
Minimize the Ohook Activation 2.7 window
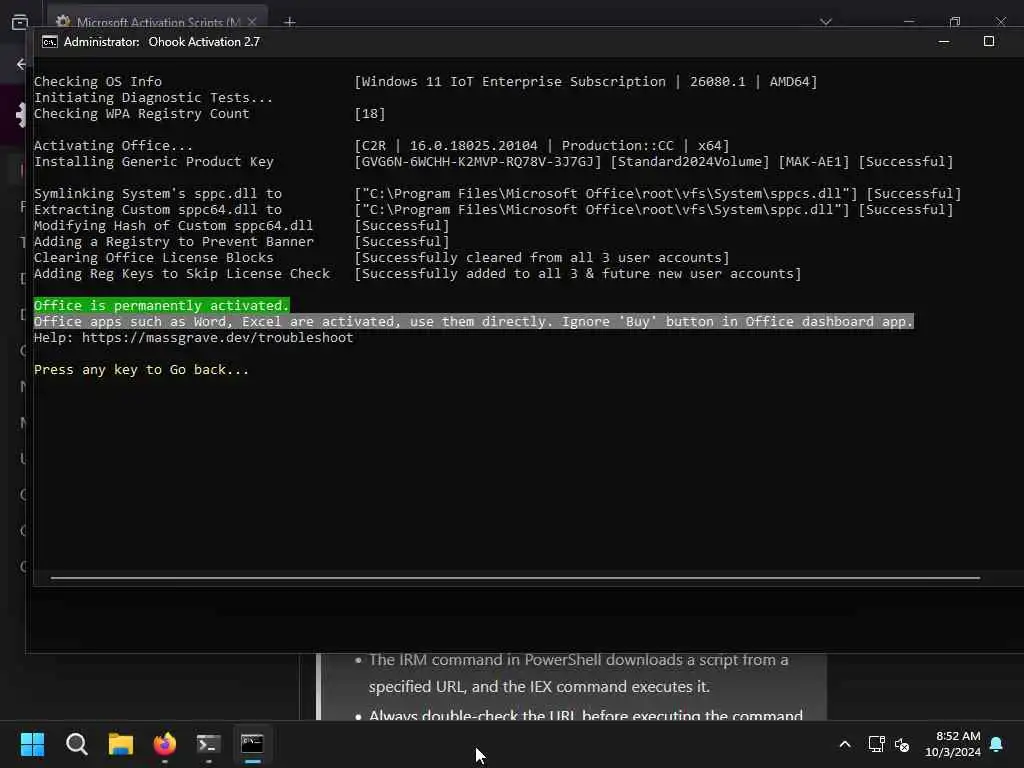coord(944,42)
